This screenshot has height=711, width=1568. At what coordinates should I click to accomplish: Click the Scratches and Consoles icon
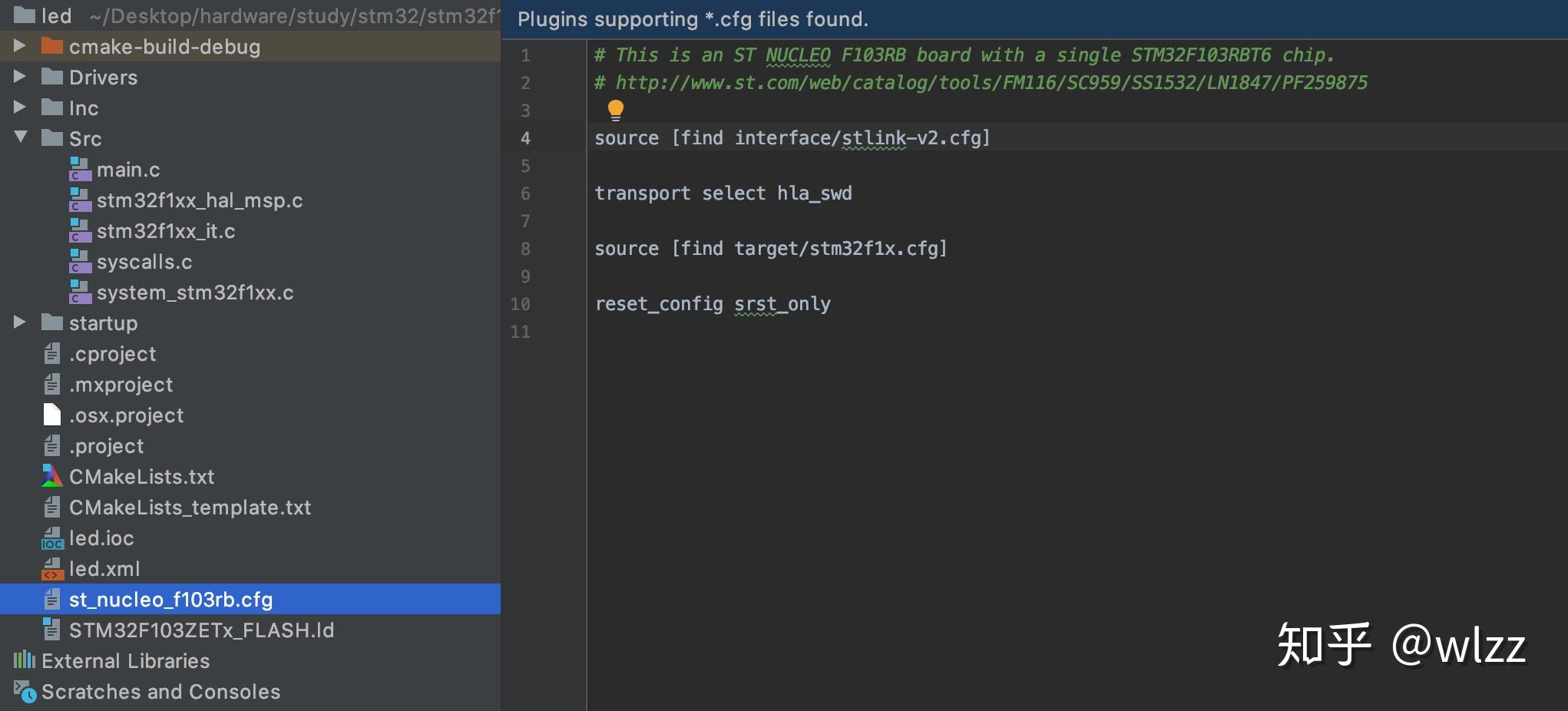pyautogui.click(x=25, y=692)
